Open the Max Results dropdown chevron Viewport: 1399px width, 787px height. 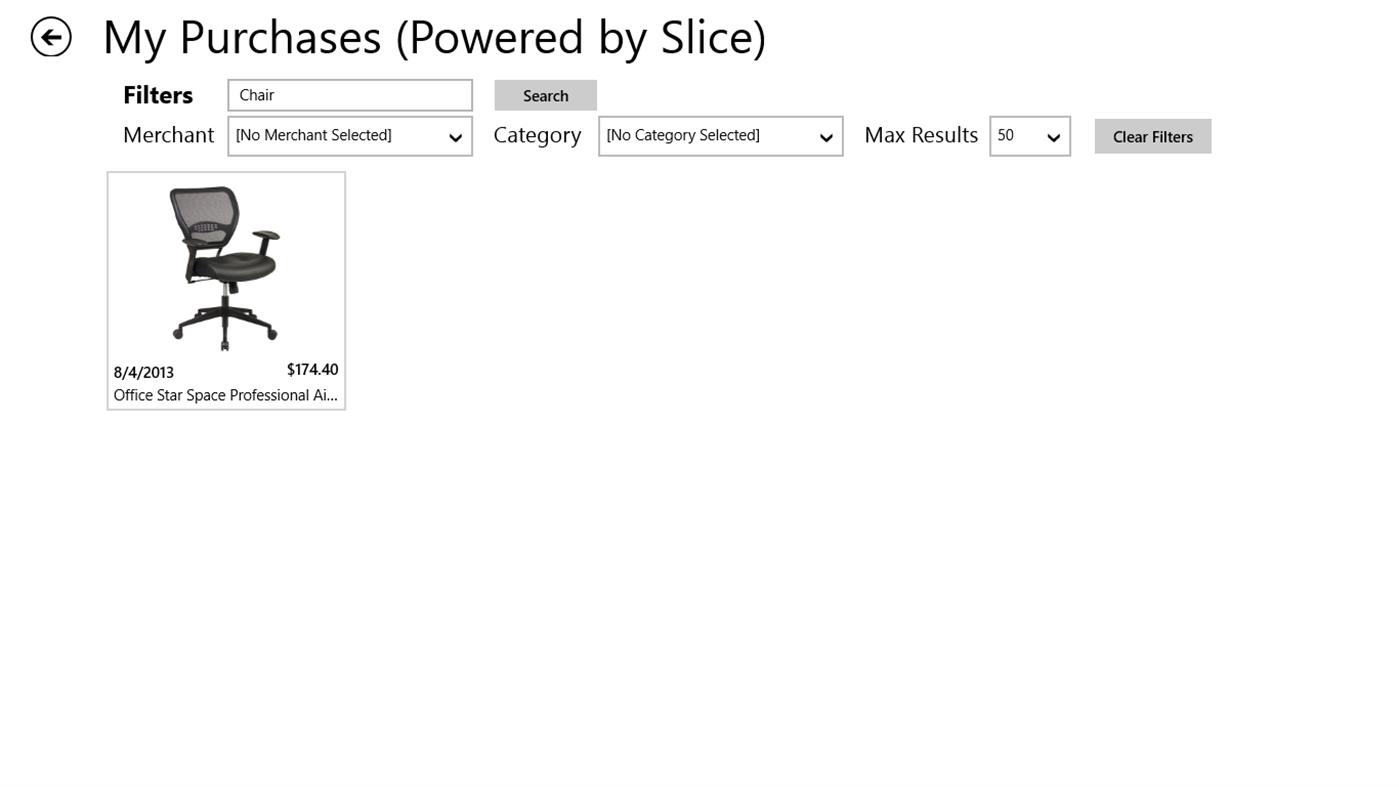coord(1052,137)
